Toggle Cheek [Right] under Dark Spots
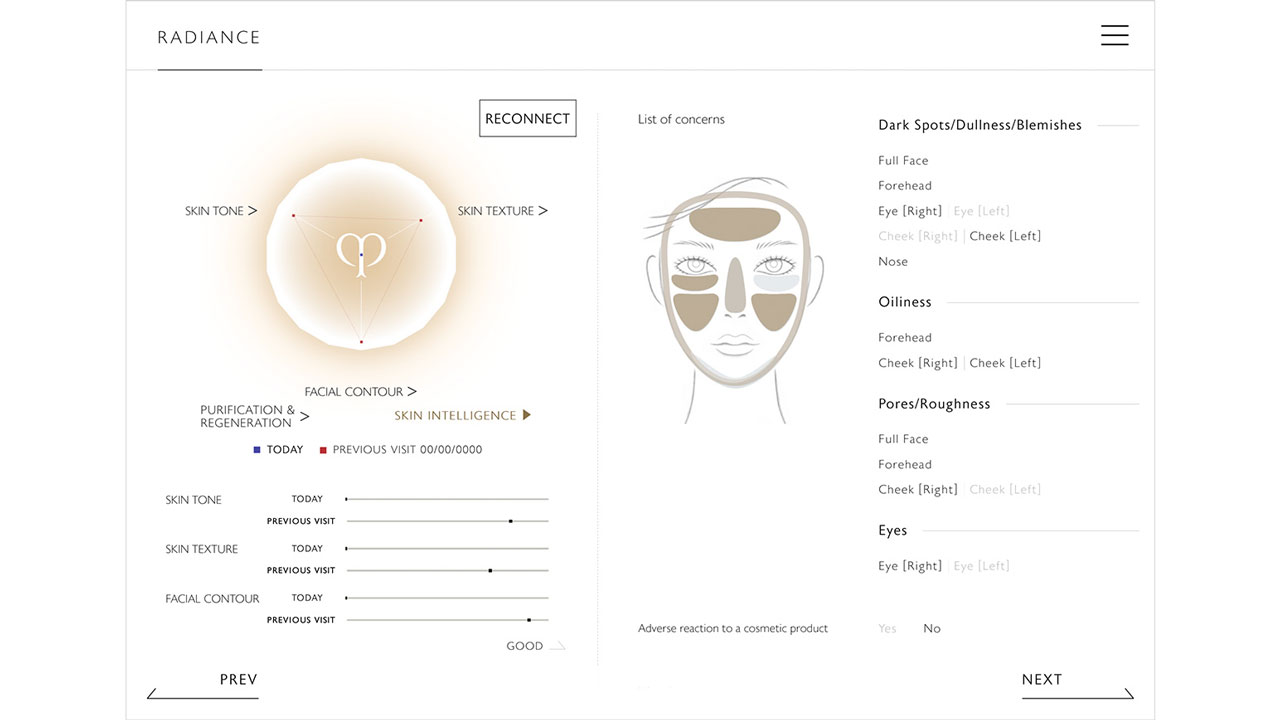Image resolution: width=1280 pixels, height=720 pixels. pyautogui.click(x=917, y=236)
